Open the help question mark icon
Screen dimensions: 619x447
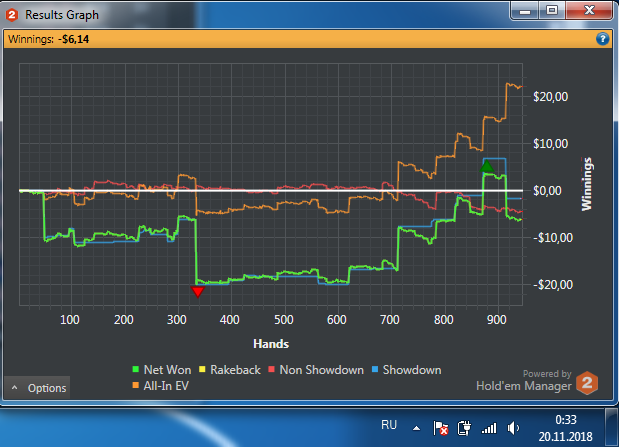tap(602, 39)
